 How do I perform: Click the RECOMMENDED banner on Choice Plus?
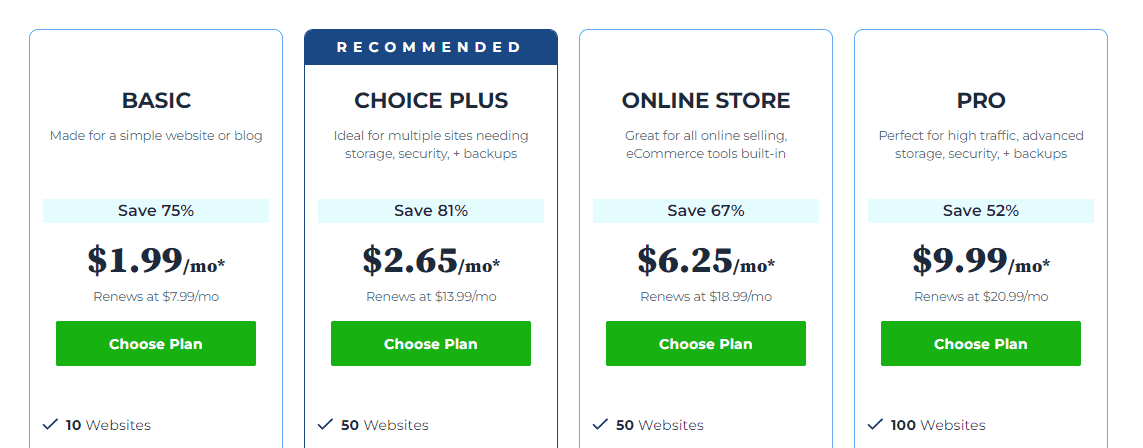click(x=431, y=47)
